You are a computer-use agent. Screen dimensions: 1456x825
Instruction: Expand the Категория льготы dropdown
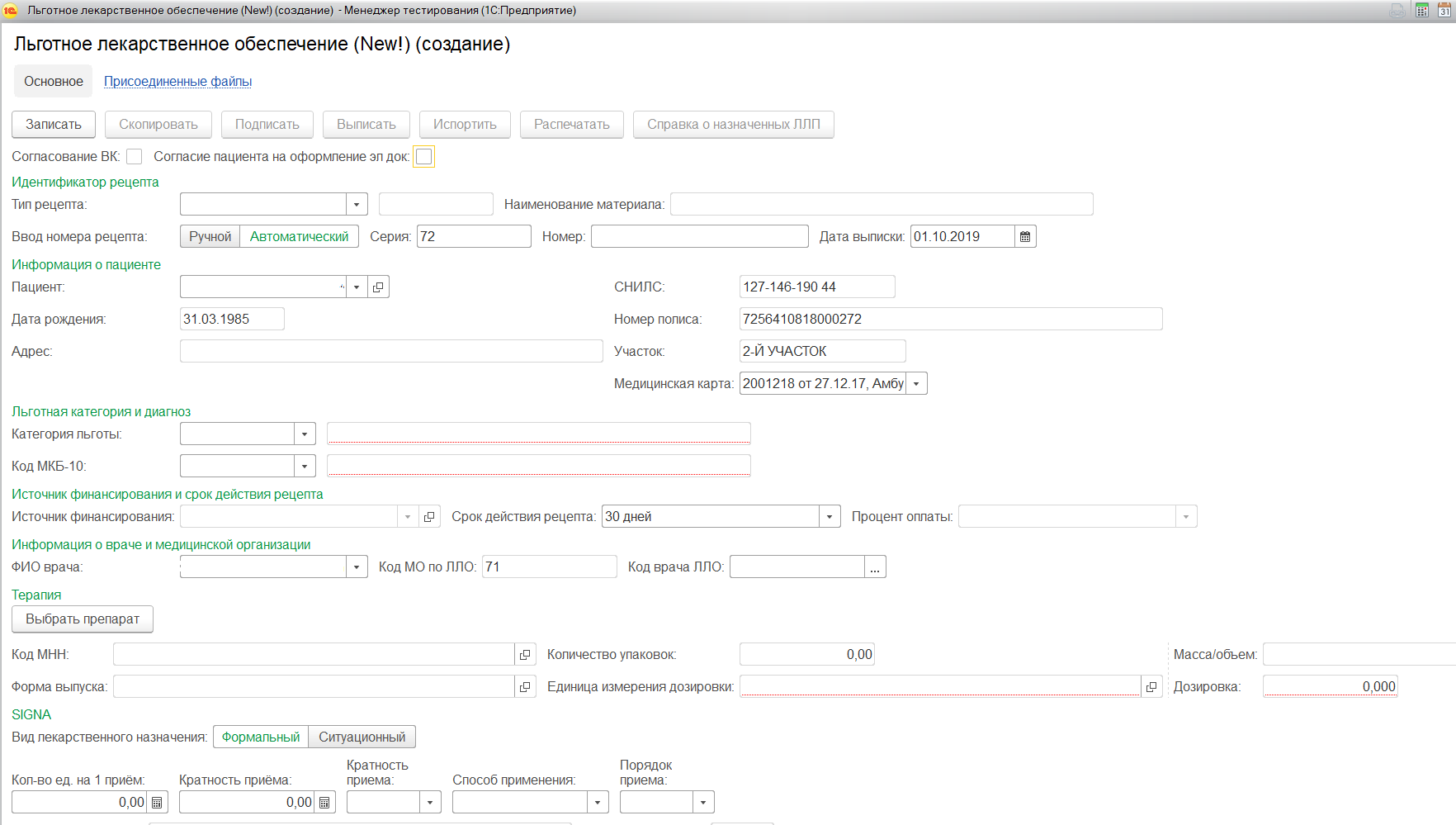point(305,434)
